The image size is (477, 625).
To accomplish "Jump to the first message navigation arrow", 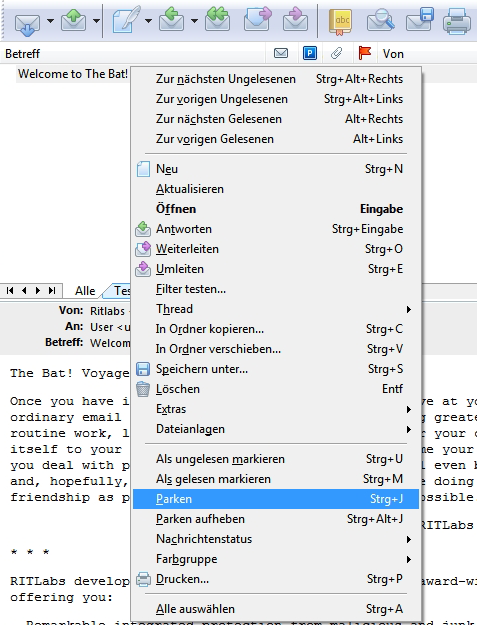I will pyautogui.click(x=10, y=290).
